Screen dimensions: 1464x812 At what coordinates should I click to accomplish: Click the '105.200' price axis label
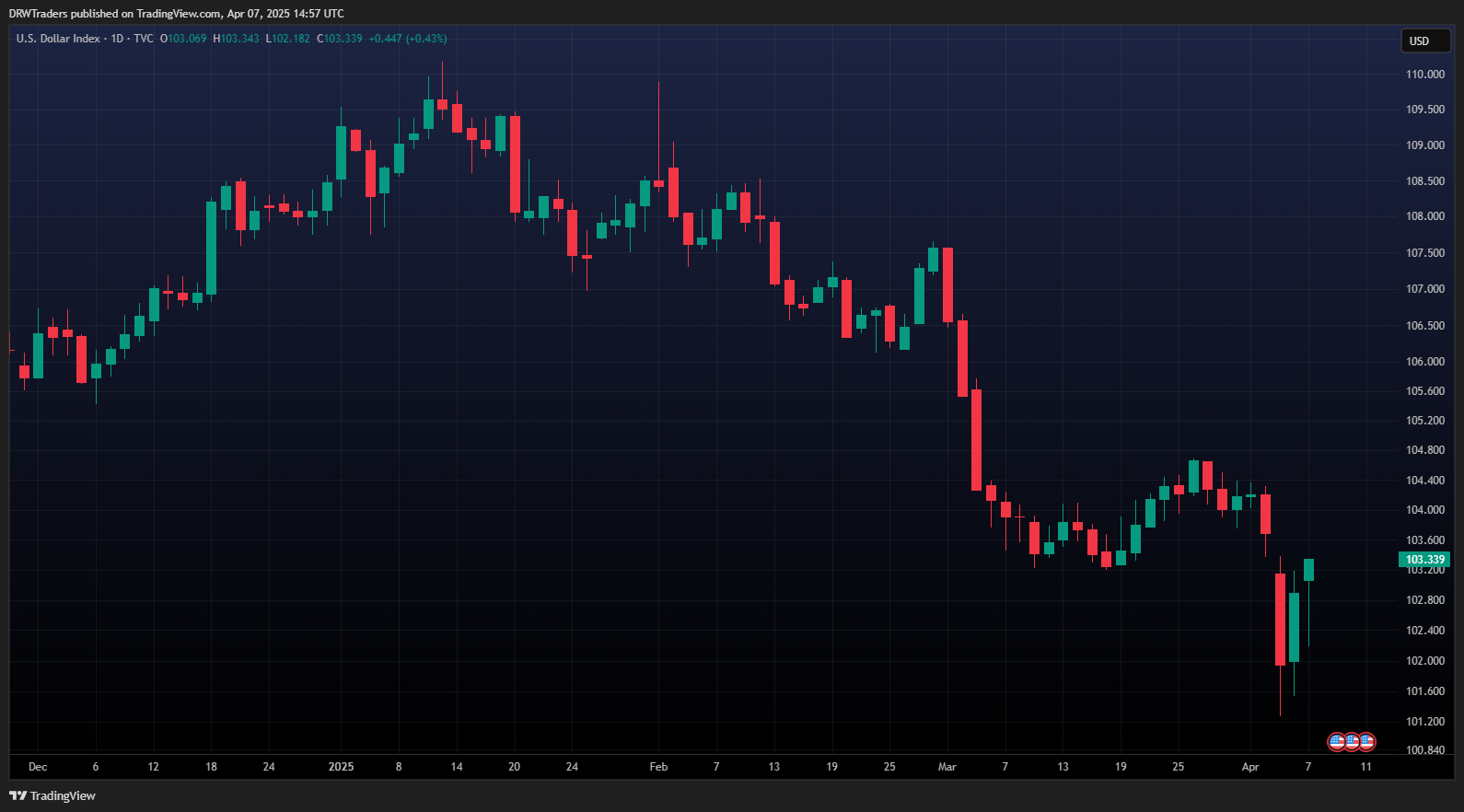pyautogui.click(x=1424, y=421)
